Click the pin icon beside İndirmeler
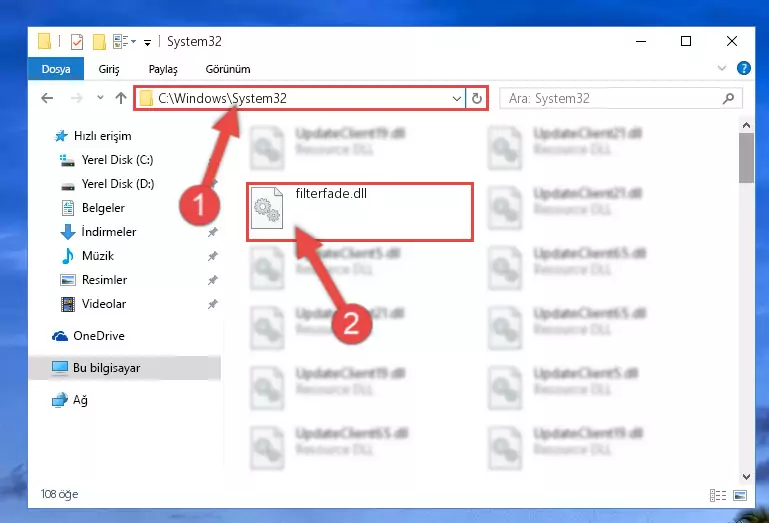The height and width of the screenshot is (523, 769). point(212,232)
